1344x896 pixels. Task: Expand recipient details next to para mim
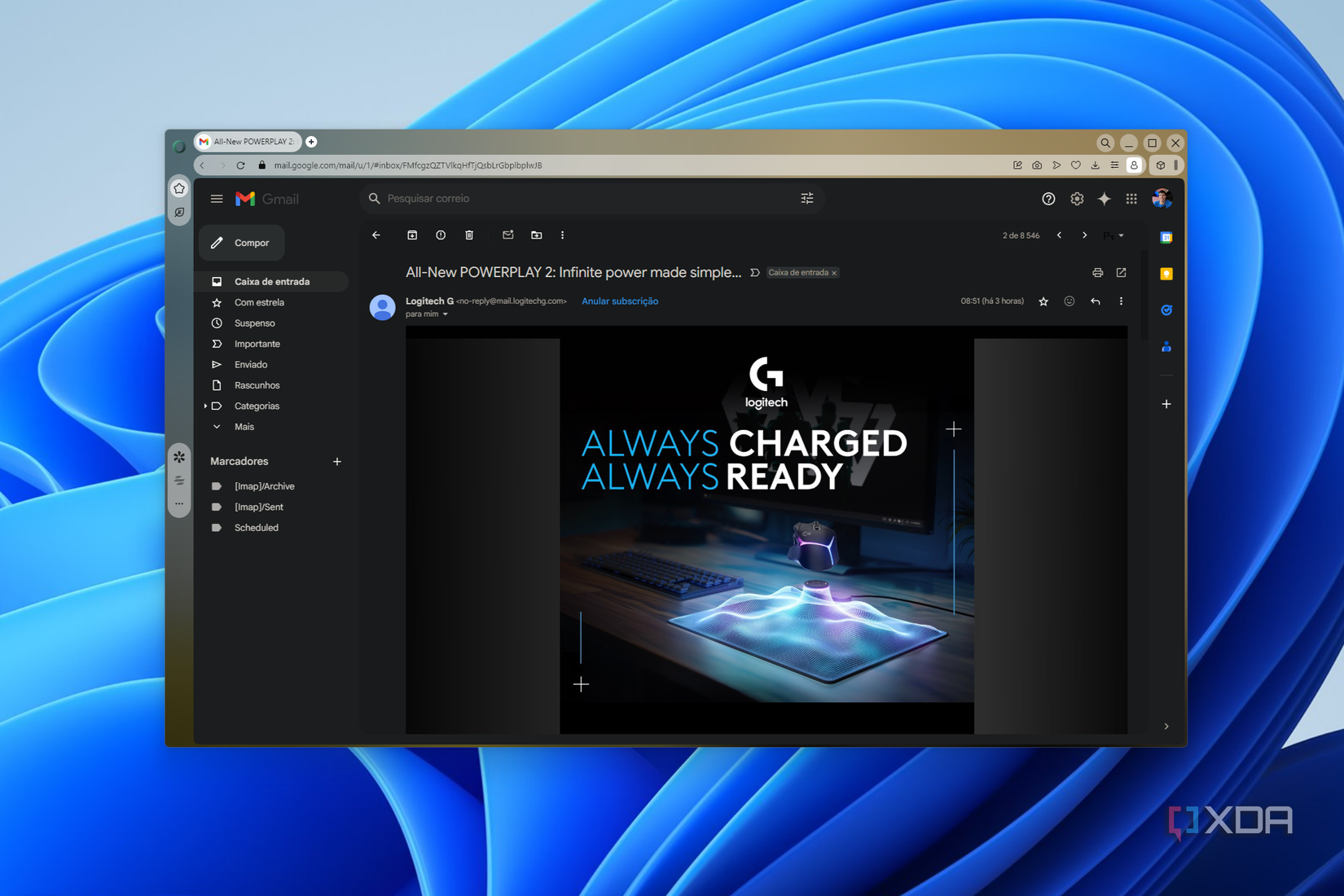click(x=446, y=314)
